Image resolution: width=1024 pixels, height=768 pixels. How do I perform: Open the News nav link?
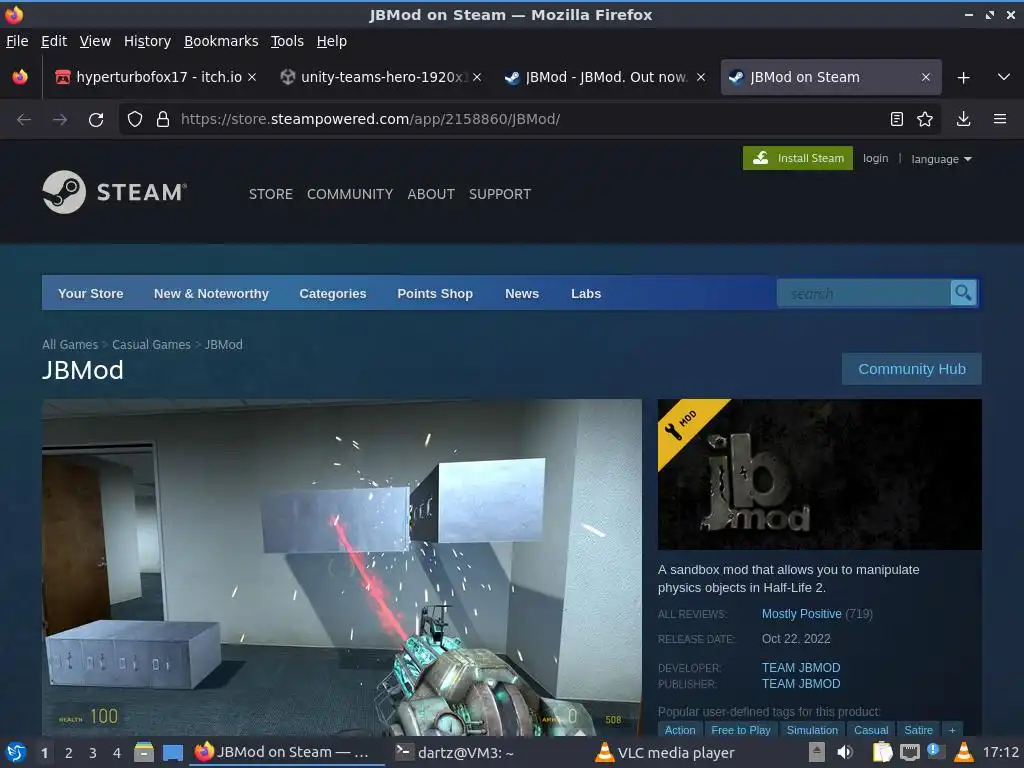pos(522,293)
